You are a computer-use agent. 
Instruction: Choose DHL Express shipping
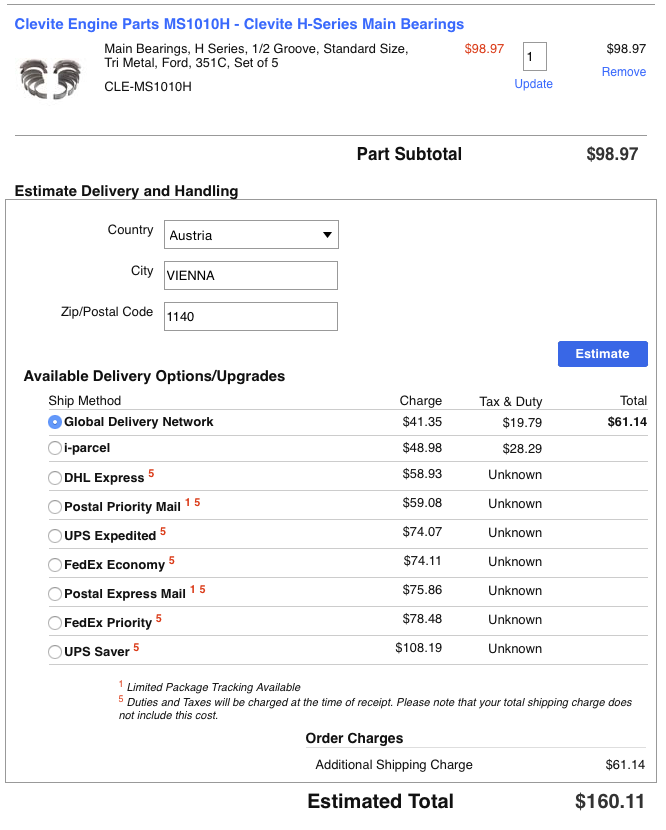tap(55, 478)
